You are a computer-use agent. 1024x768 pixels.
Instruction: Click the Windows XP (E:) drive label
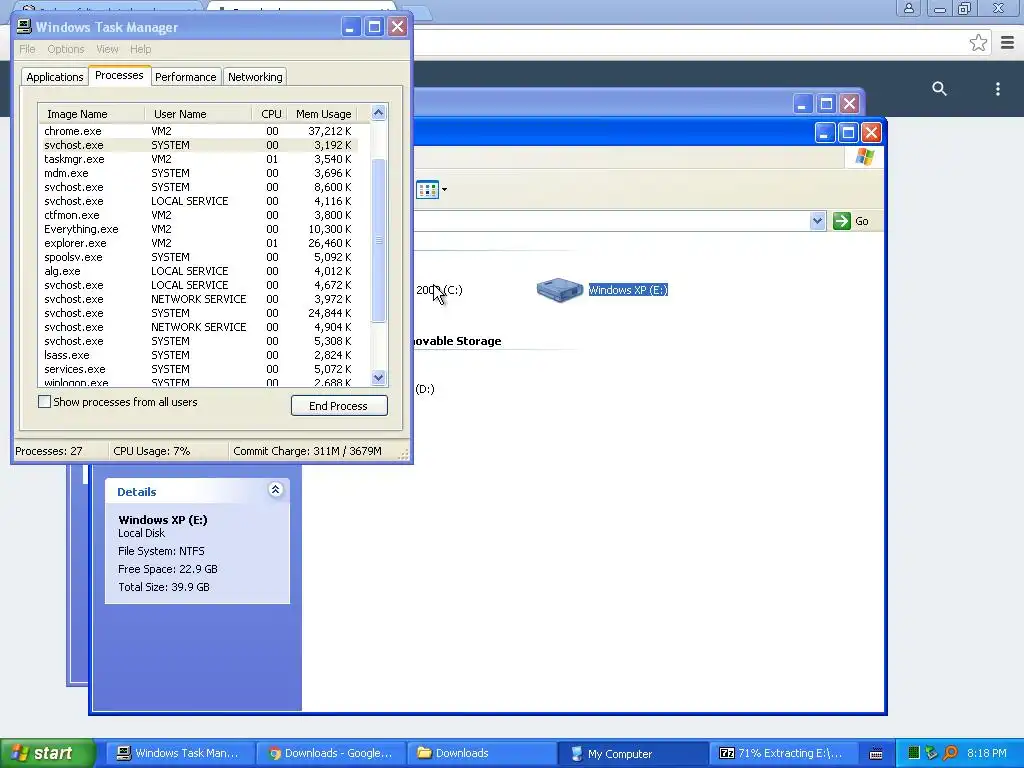coord(628,290)
